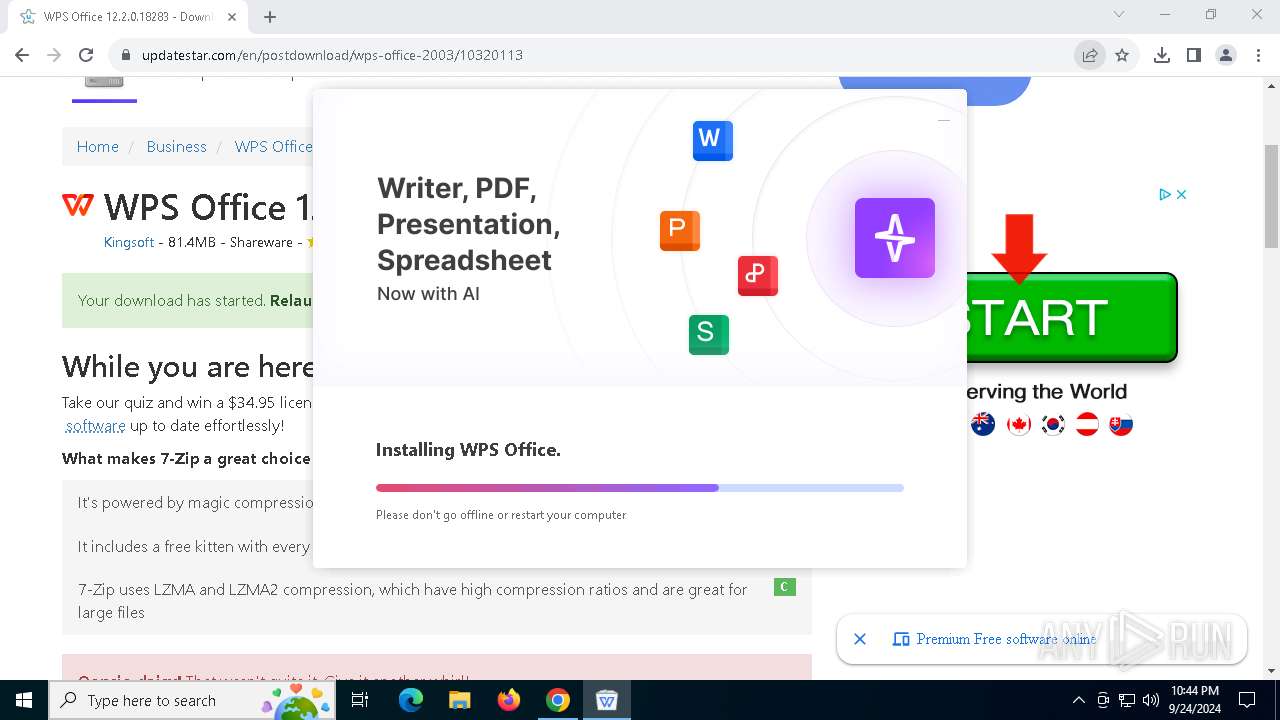
Task: Switch to WPS installer on taskbar
Action: (606, 700)
